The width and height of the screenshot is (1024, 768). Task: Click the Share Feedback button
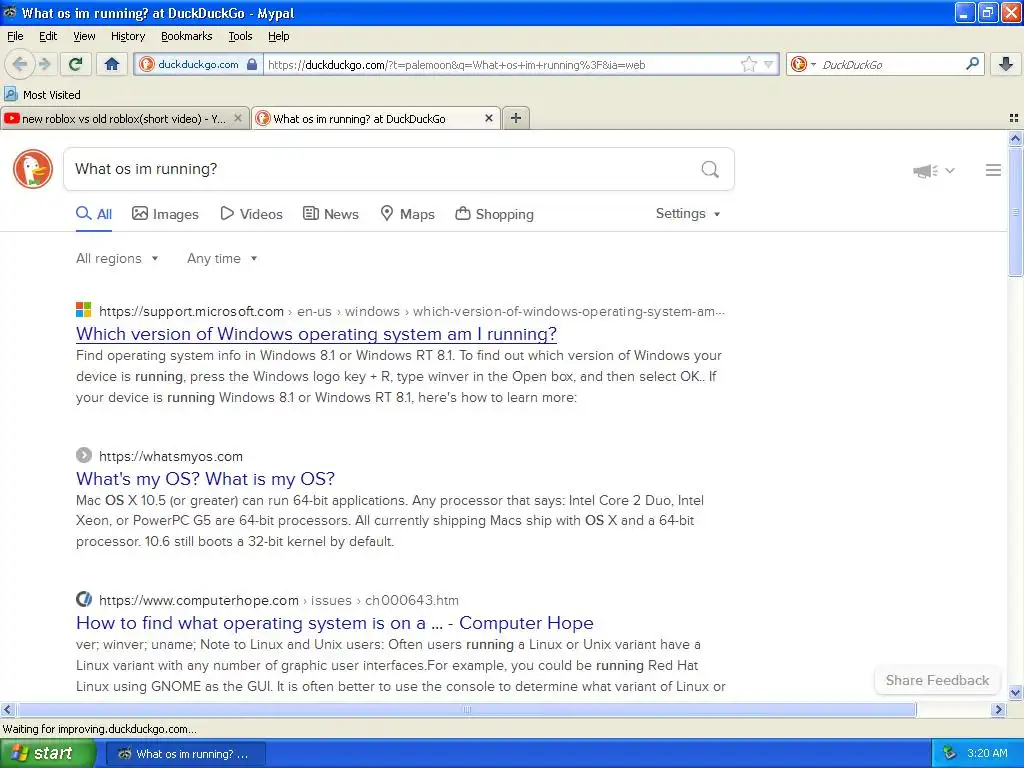[937, 680]
